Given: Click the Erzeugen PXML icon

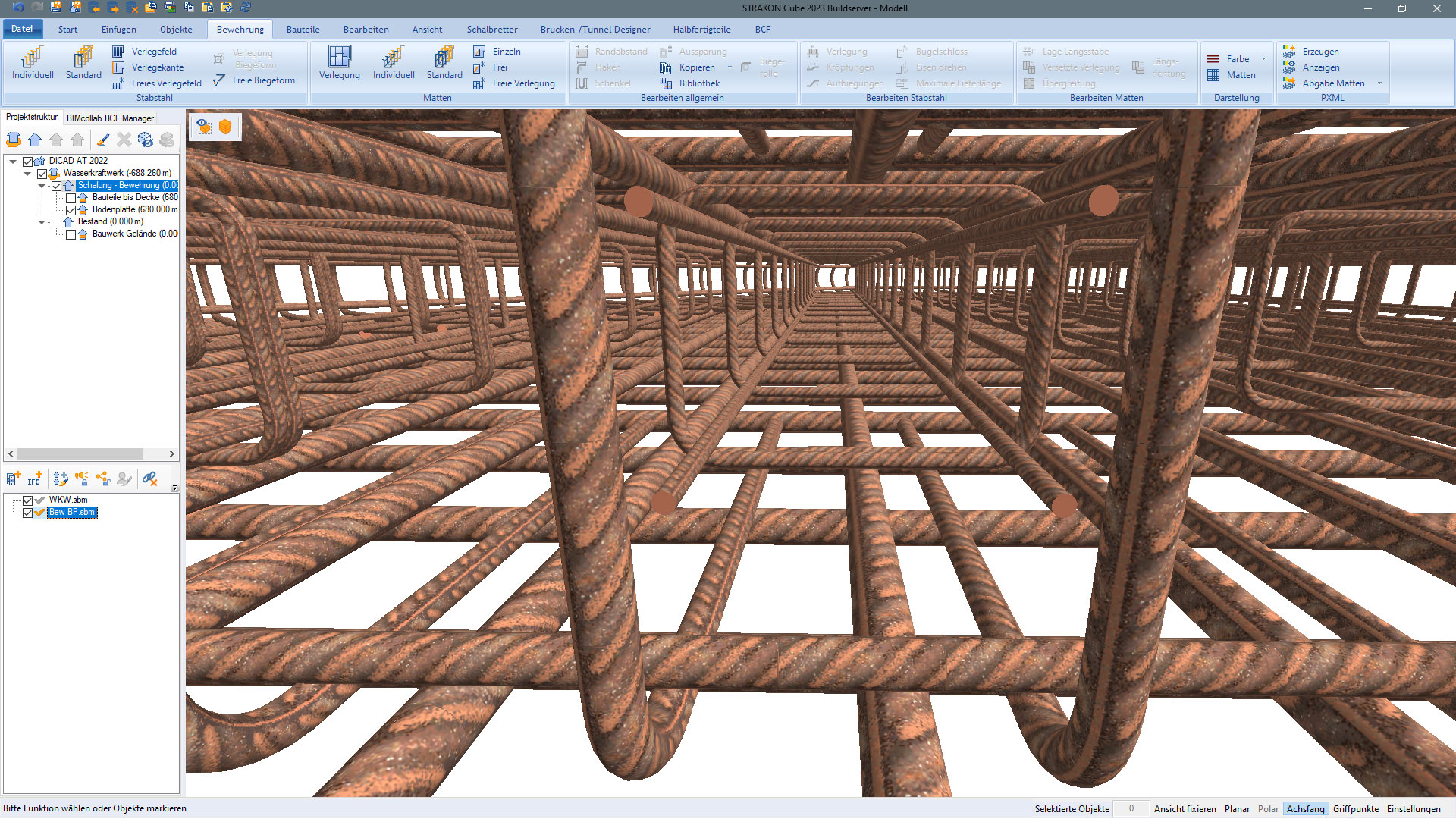Looking at the screenshot, I should pyautogui.click(x=1289, y=52).
